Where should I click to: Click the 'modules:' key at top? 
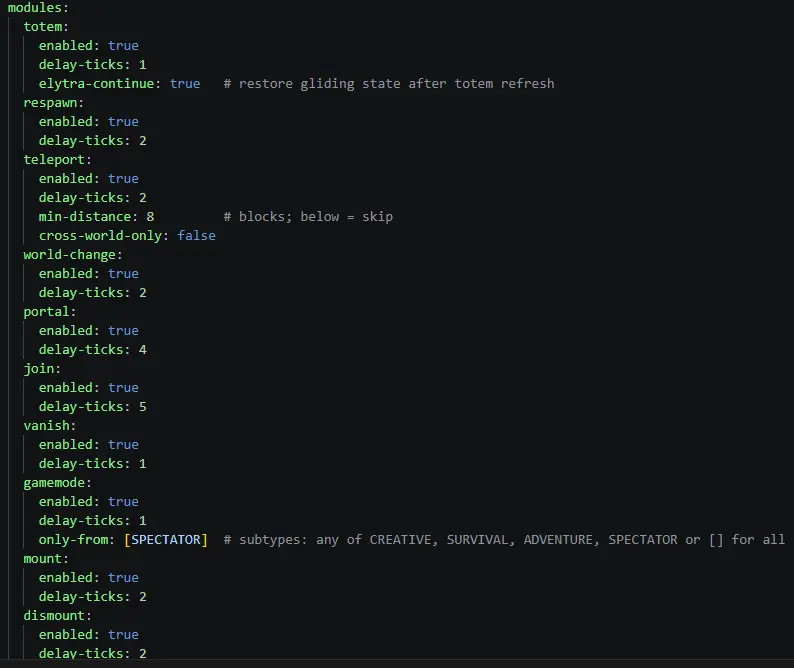coord(37,8)
